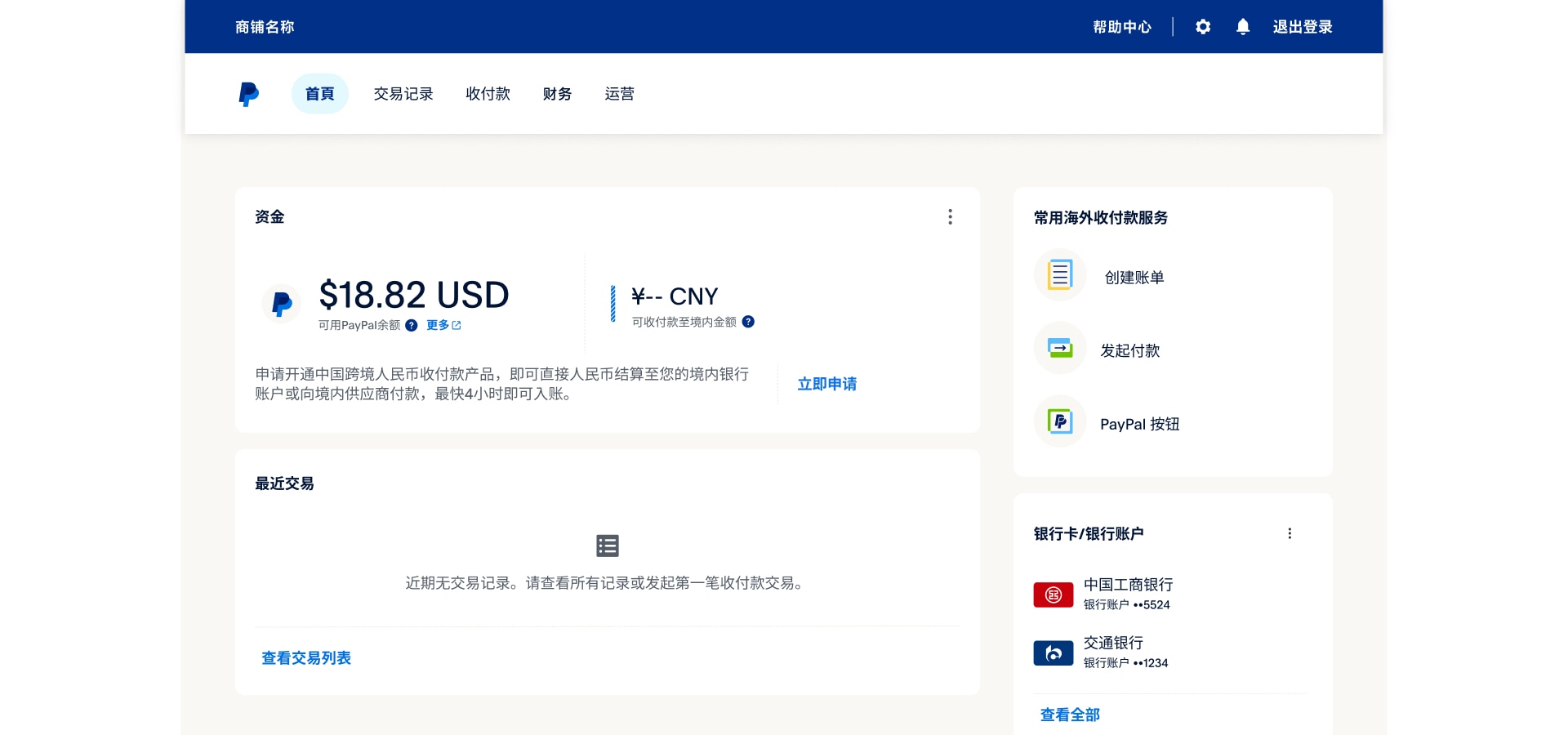Click help icon beside 可用PayPal余额
The width and height of the screenshot is (1568, 735).
tap(412, 325)
